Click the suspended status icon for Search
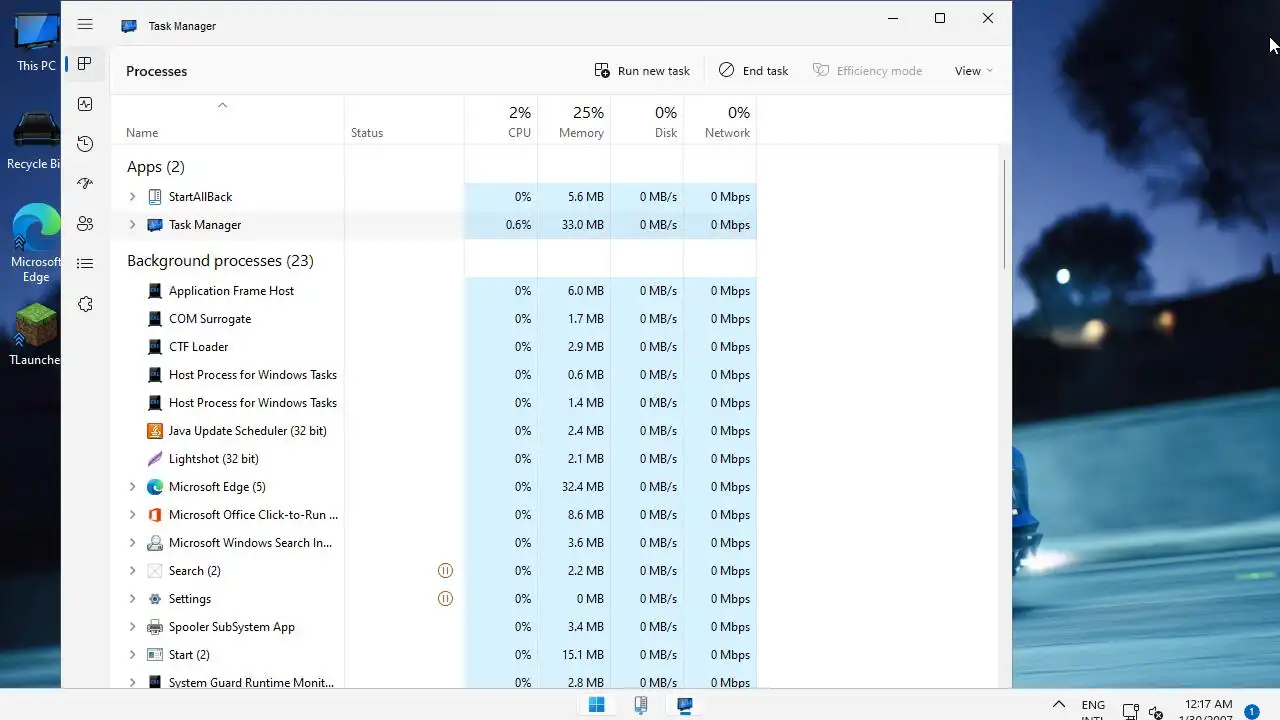This screenshot has width=1280, height=720. point(446,571)
